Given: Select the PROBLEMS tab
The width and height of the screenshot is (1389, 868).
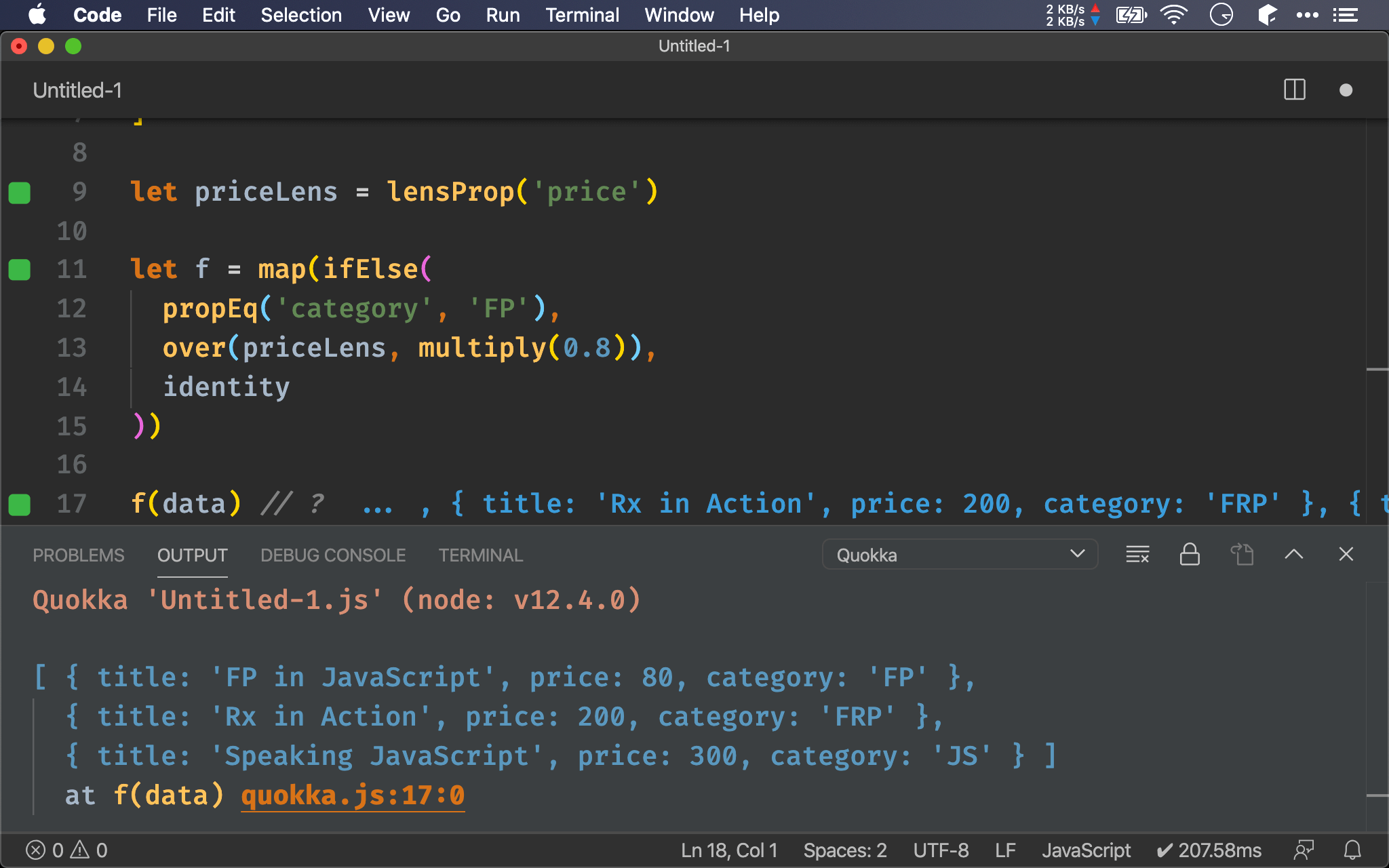Looking at the screenshot, I should [77, 555].
